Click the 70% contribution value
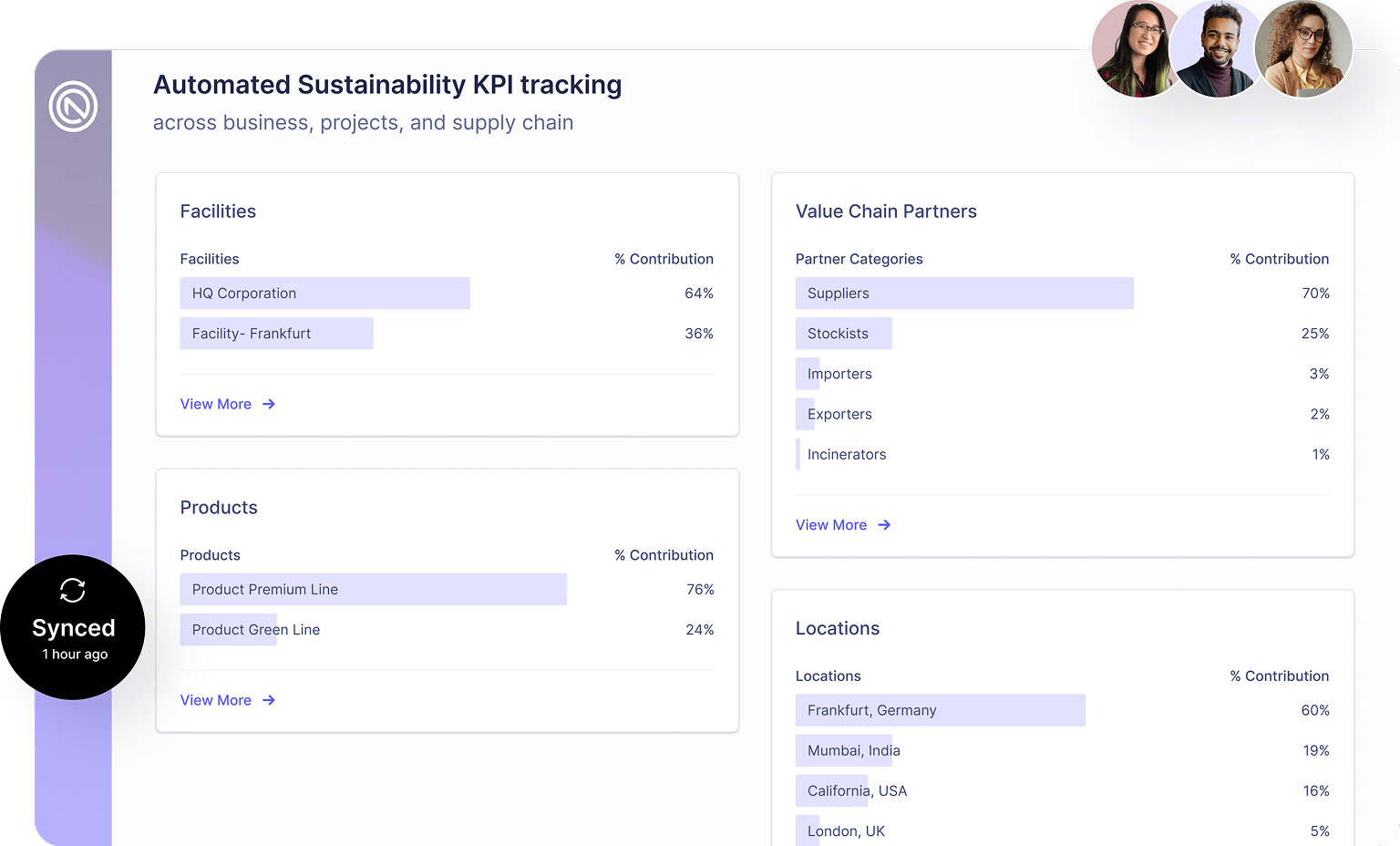Viewport: 1400px width, 846px height. tap(1315, 294)
